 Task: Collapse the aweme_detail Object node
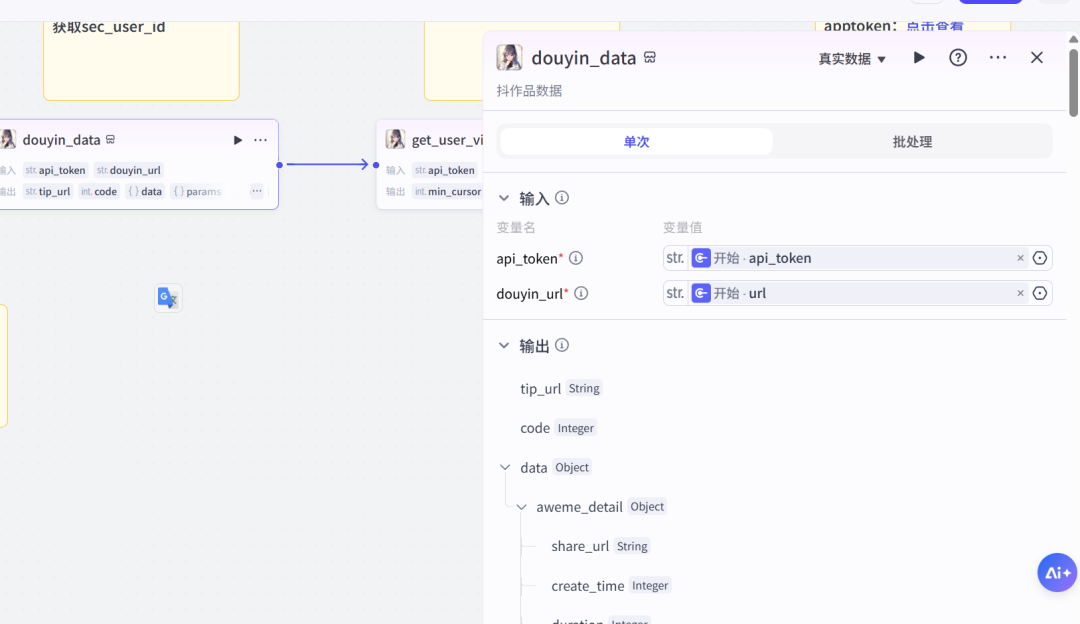tap(521, 508)
